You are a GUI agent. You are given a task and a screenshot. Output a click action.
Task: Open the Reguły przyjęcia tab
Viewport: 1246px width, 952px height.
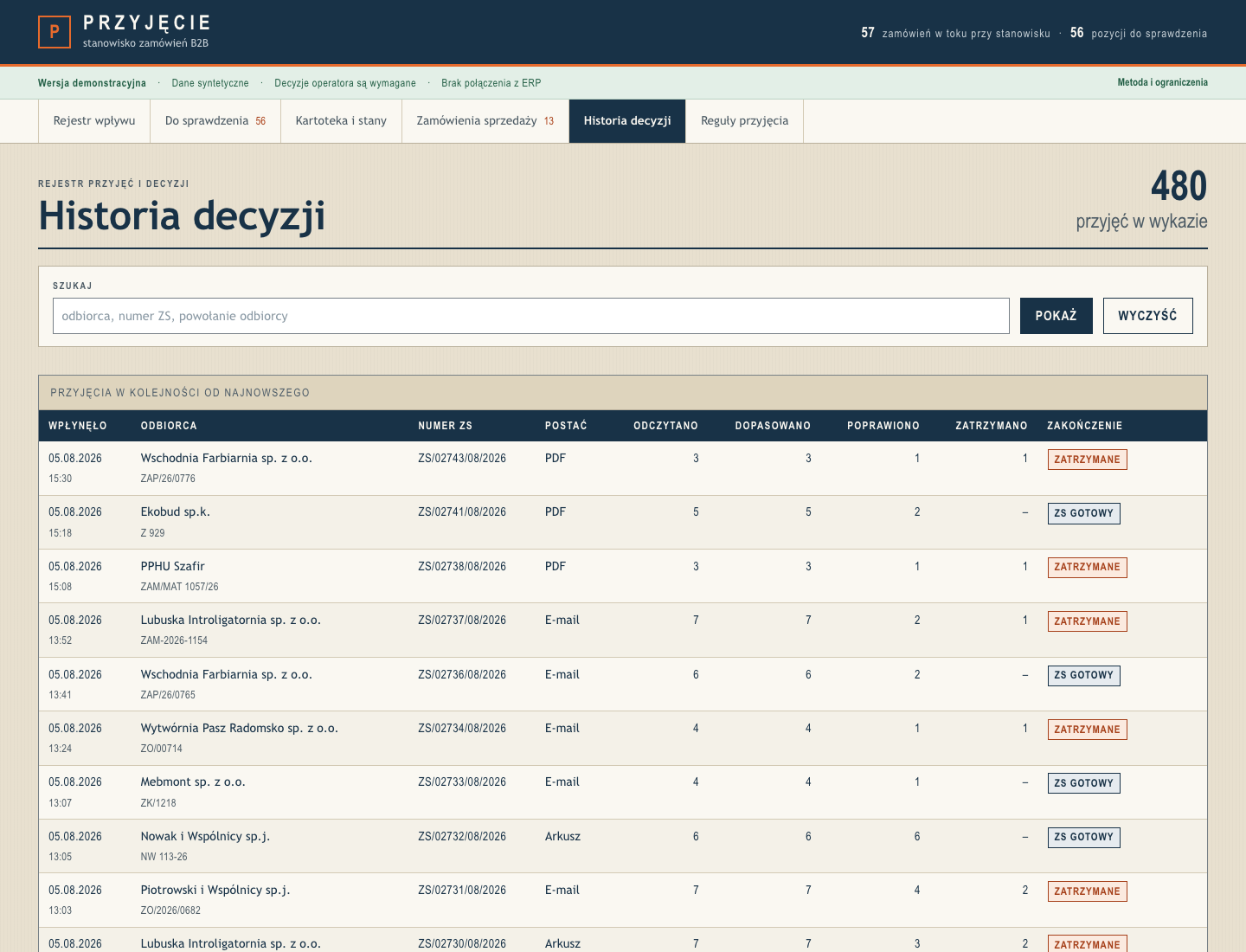[x=745, y=121]
